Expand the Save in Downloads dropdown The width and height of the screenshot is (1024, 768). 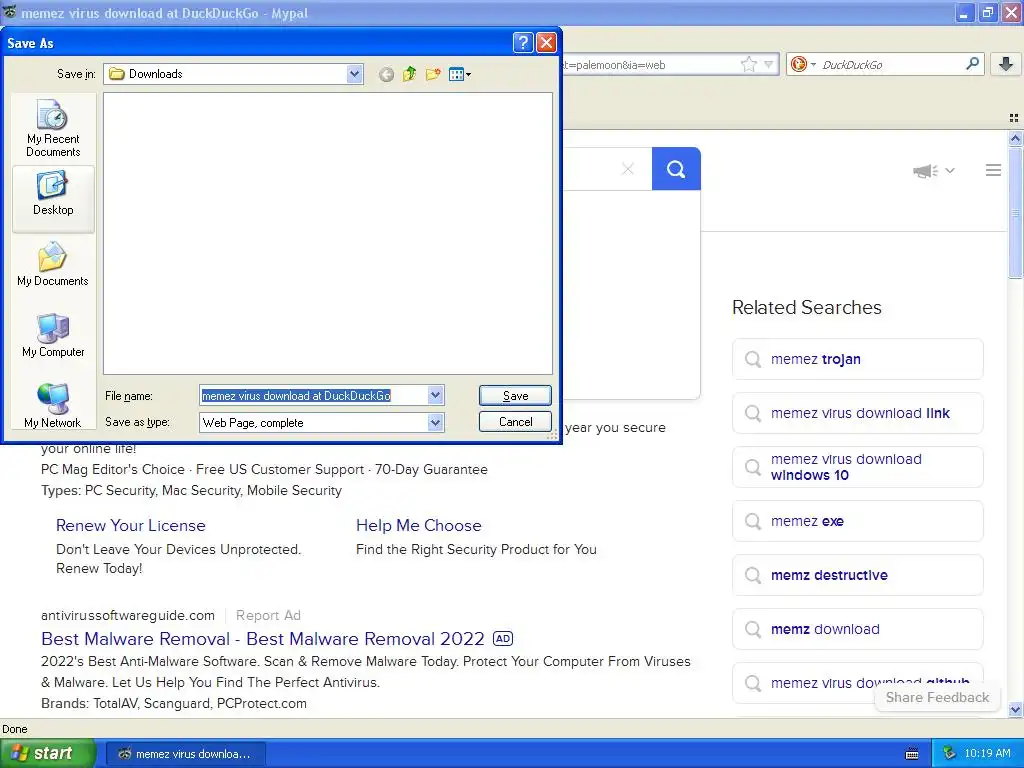click(355, 74)
